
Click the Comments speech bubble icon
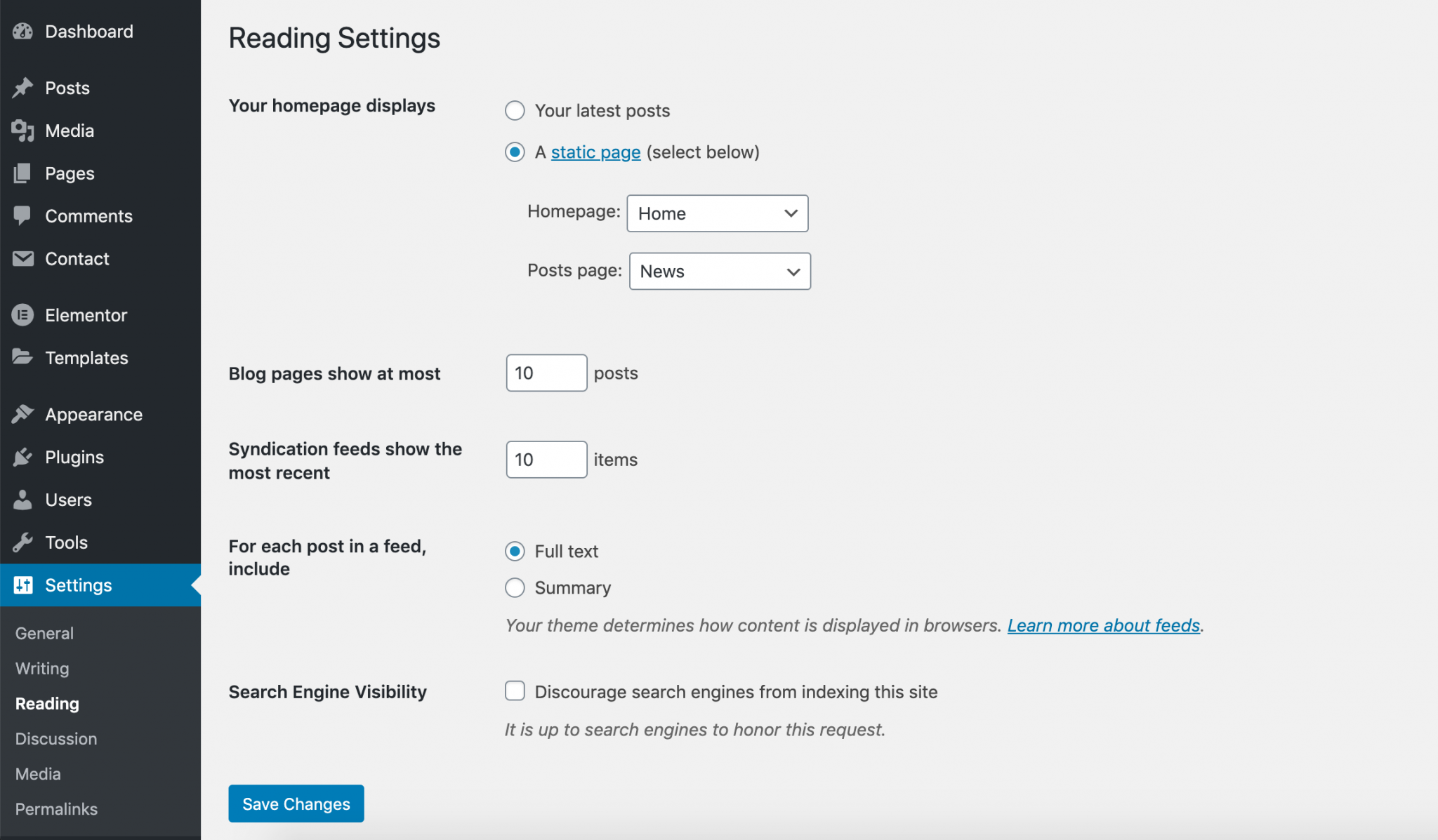pyautogui.click(x=22, y=215)
